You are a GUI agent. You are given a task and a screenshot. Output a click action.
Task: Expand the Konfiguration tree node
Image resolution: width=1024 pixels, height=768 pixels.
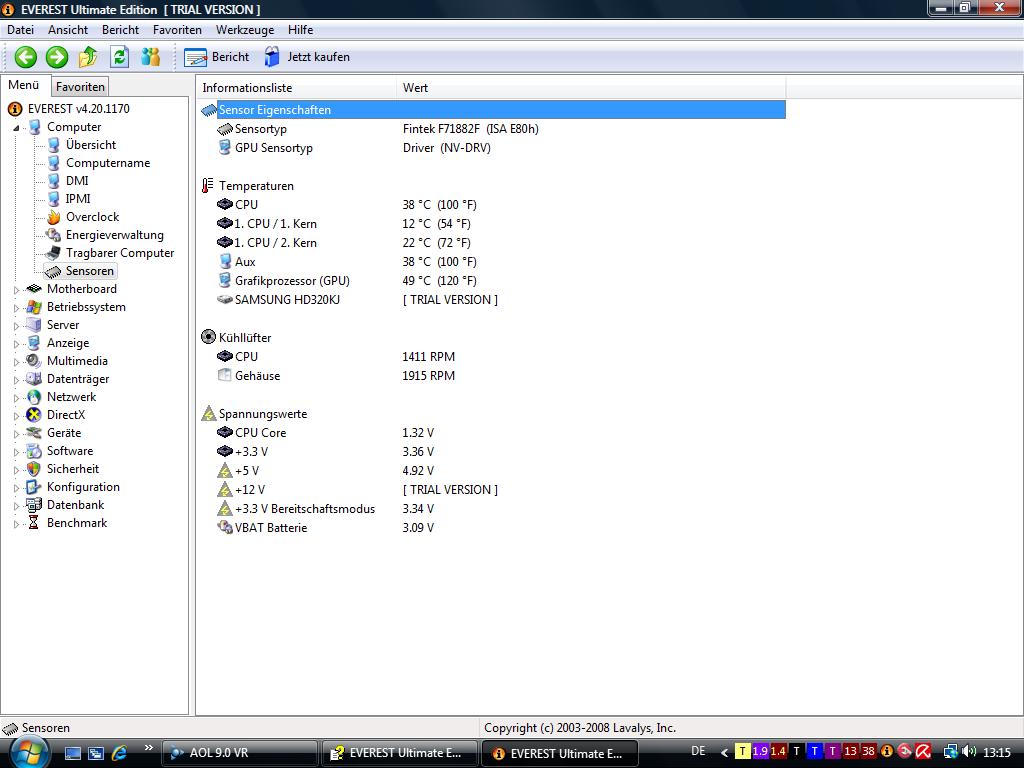pos(17,487)
